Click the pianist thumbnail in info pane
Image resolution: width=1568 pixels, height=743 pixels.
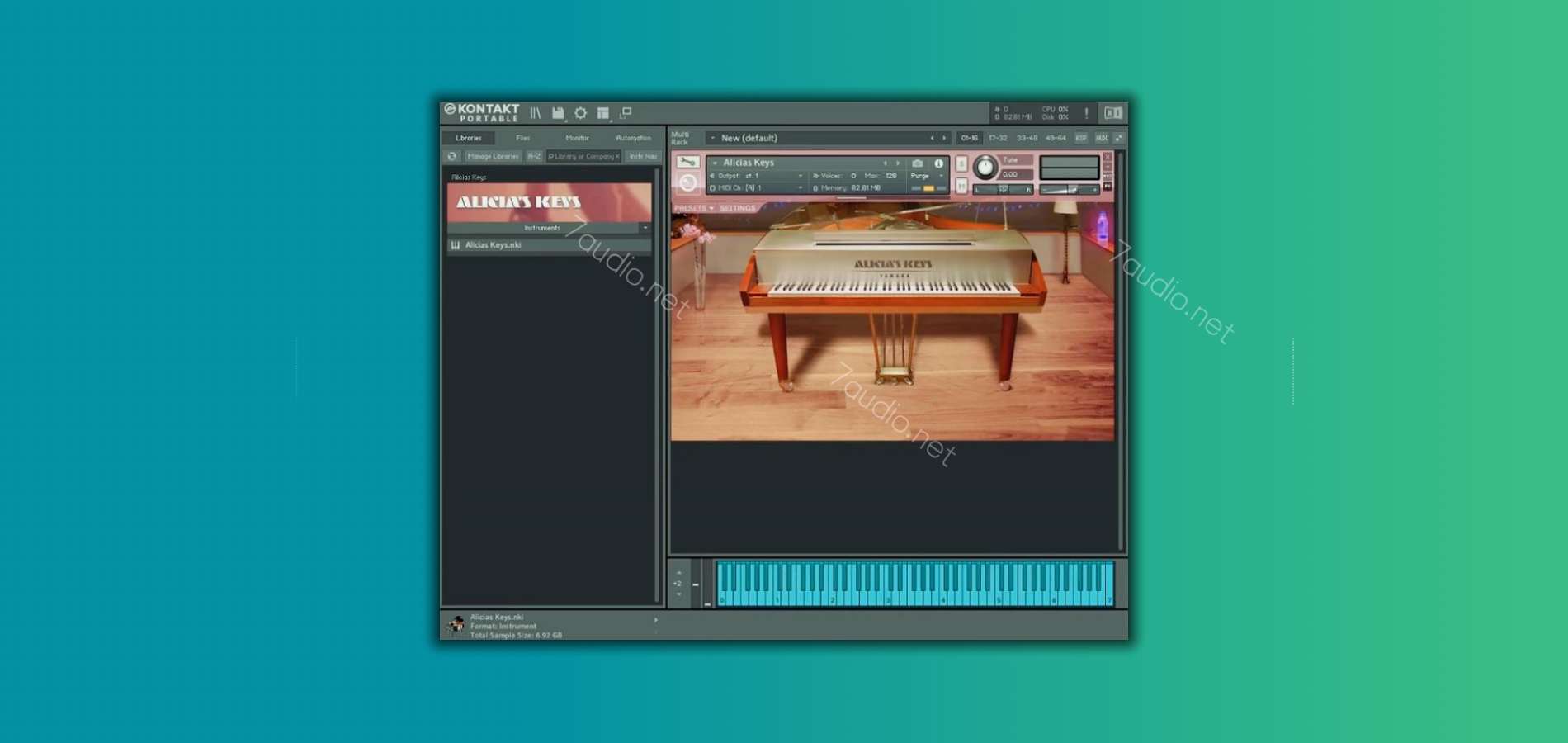[456, 625]
